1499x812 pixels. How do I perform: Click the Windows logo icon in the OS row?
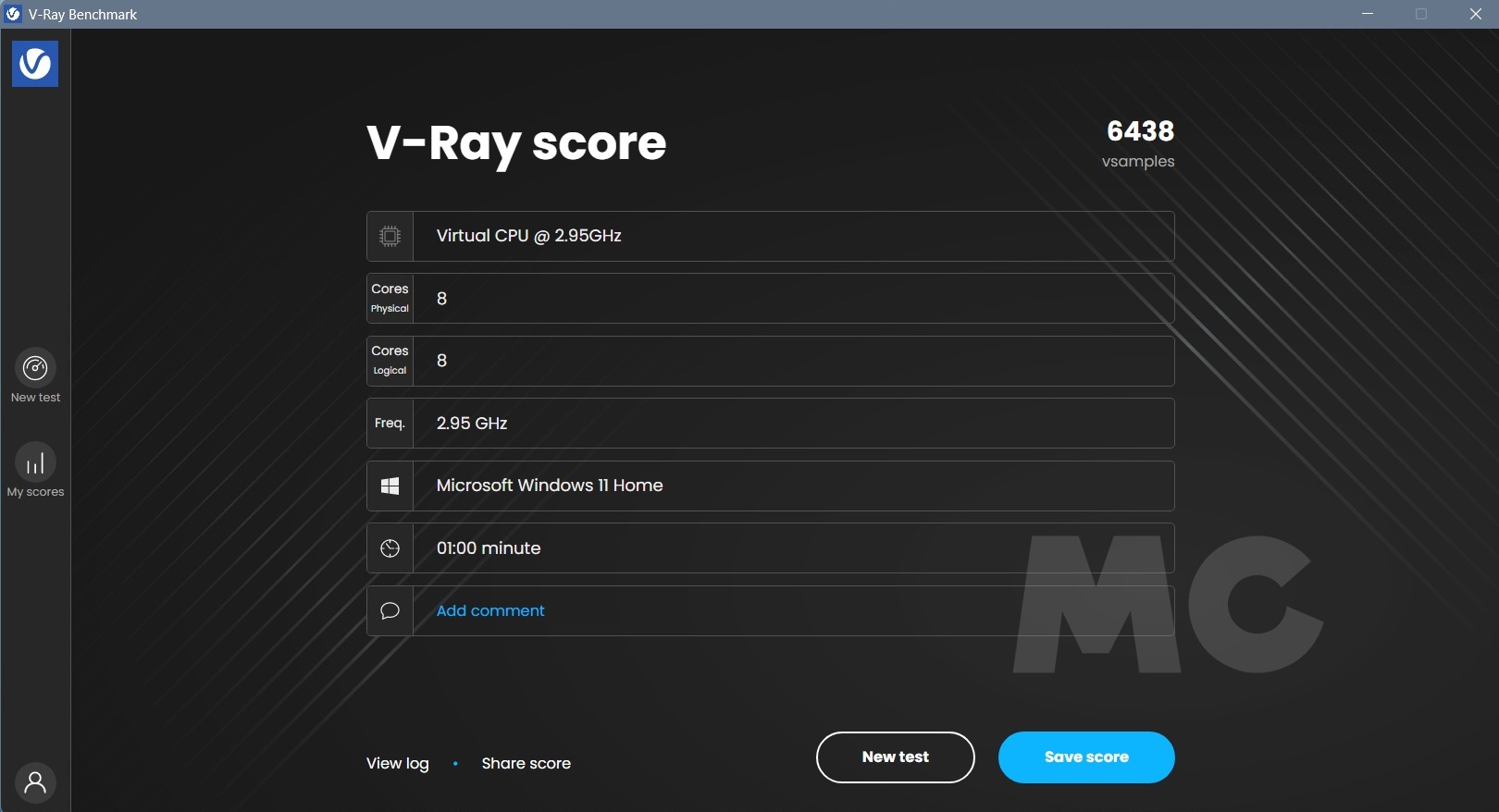[390, 486]
